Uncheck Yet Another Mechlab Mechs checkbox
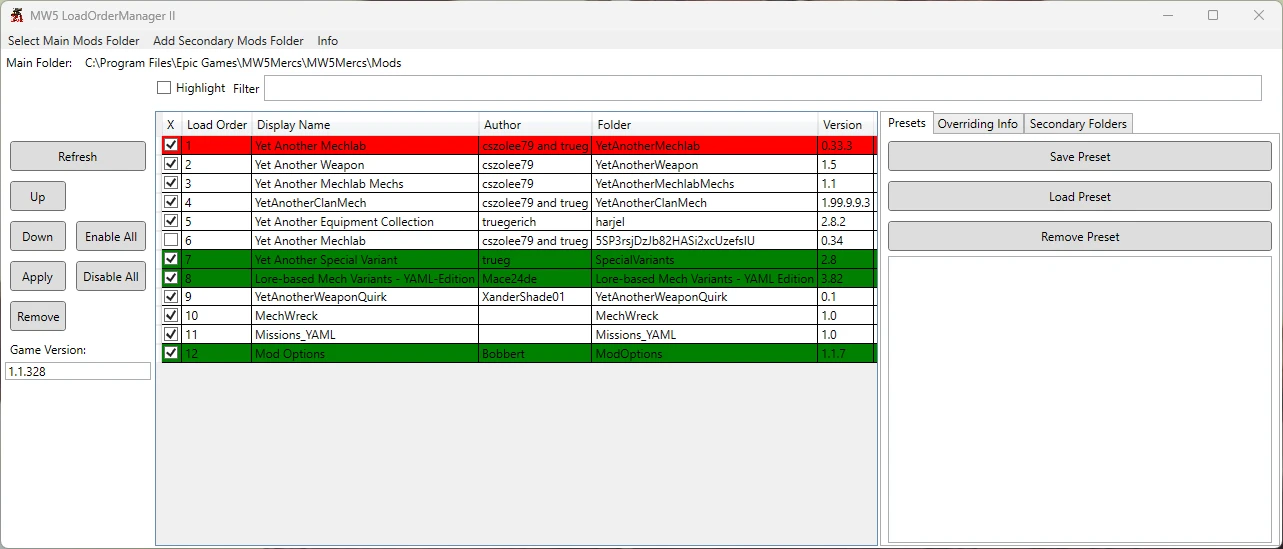1283x549 pixels. (x=171, y=183)
